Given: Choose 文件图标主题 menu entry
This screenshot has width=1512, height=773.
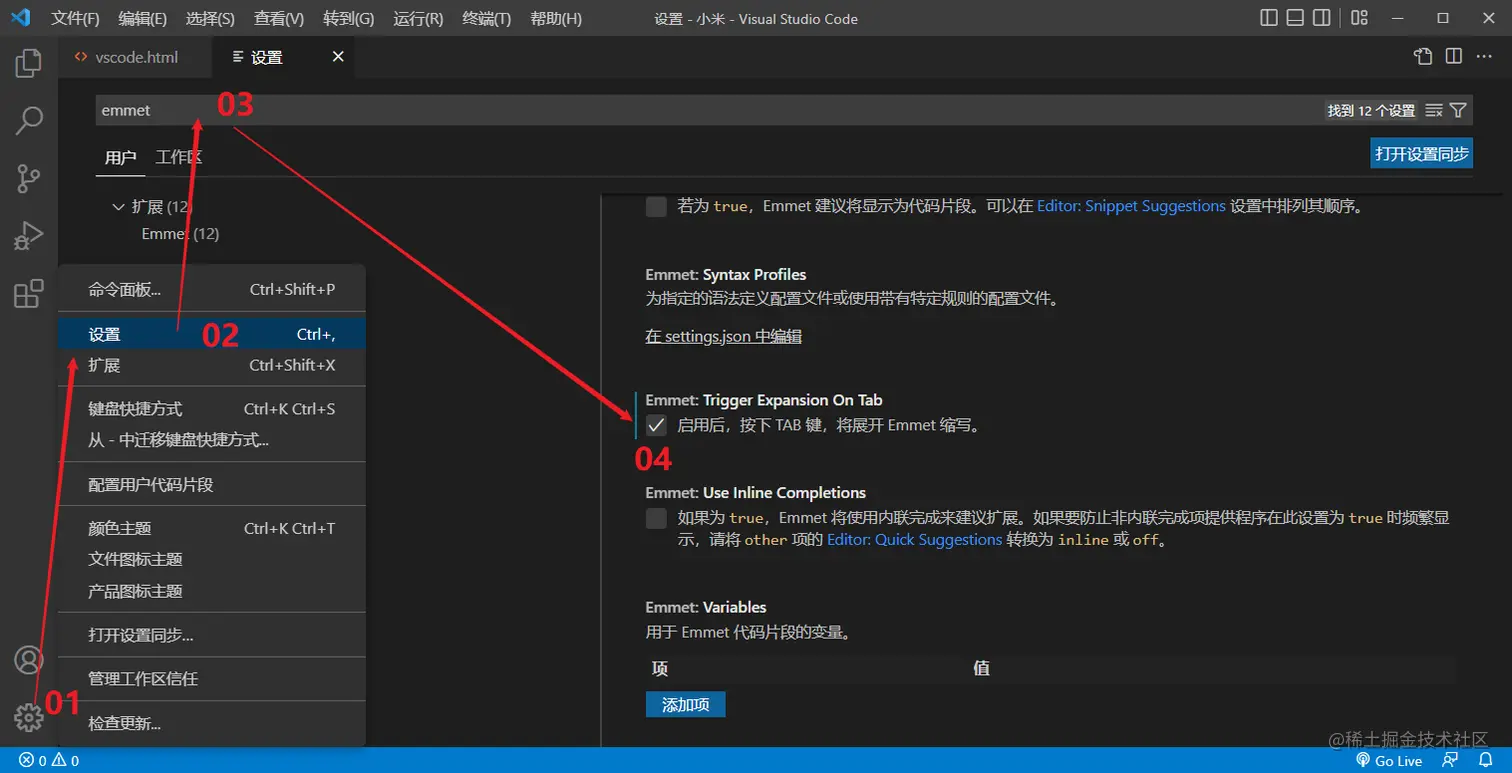Looking at the screenshot, I should click(x=212, y=560).
